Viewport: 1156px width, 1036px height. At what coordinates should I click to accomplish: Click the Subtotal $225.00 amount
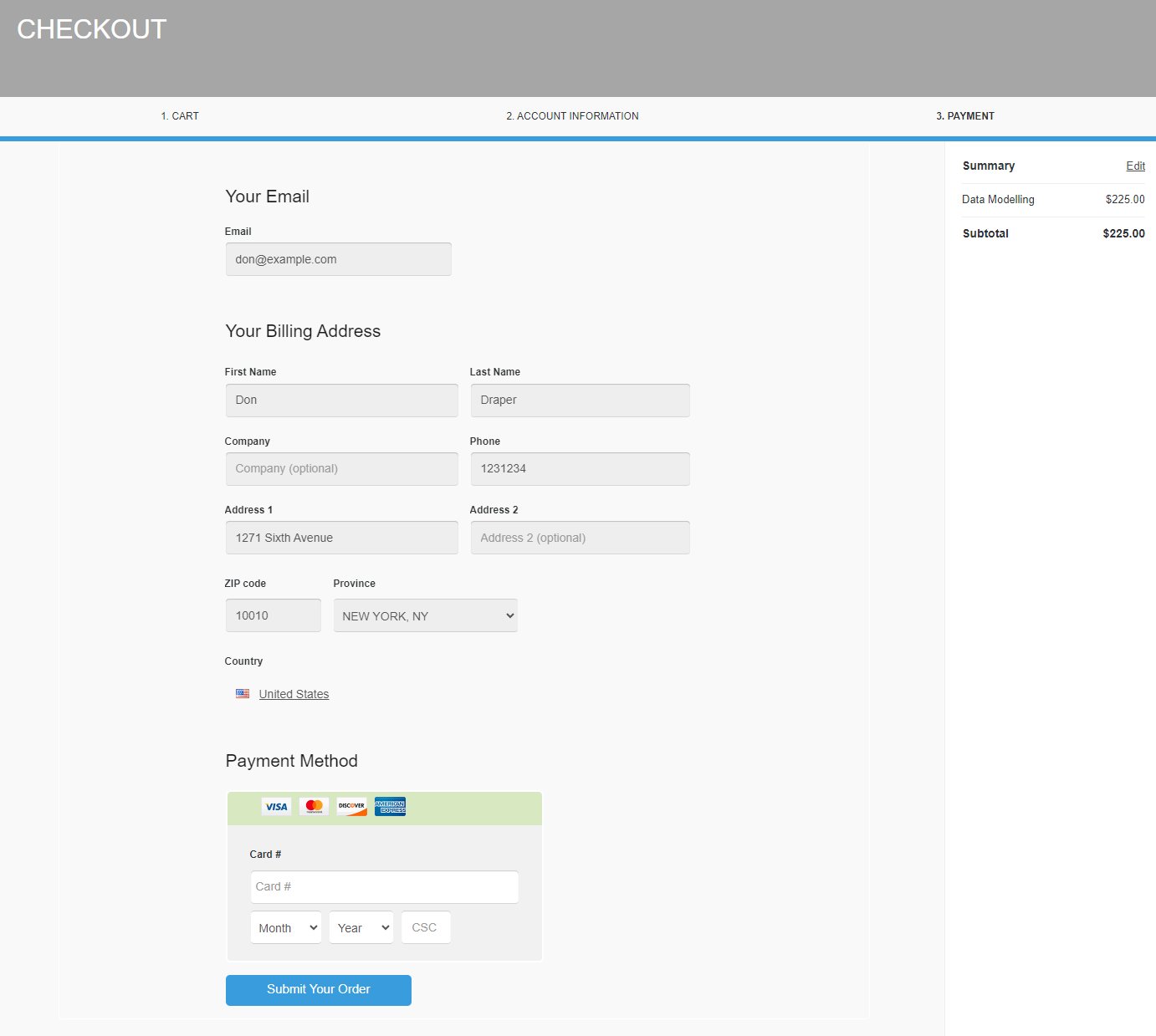(1123, 233)
